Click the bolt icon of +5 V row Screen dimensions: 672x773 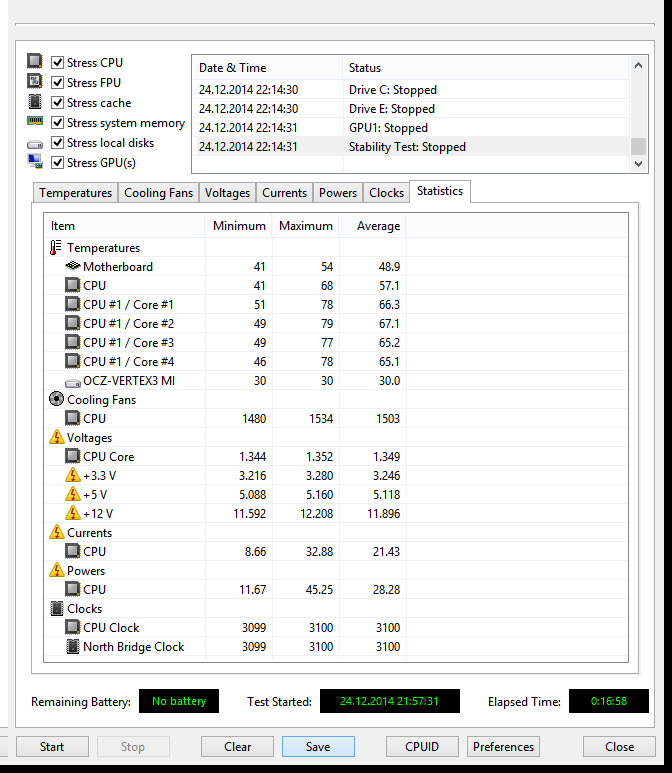click(x=72, y=494)
